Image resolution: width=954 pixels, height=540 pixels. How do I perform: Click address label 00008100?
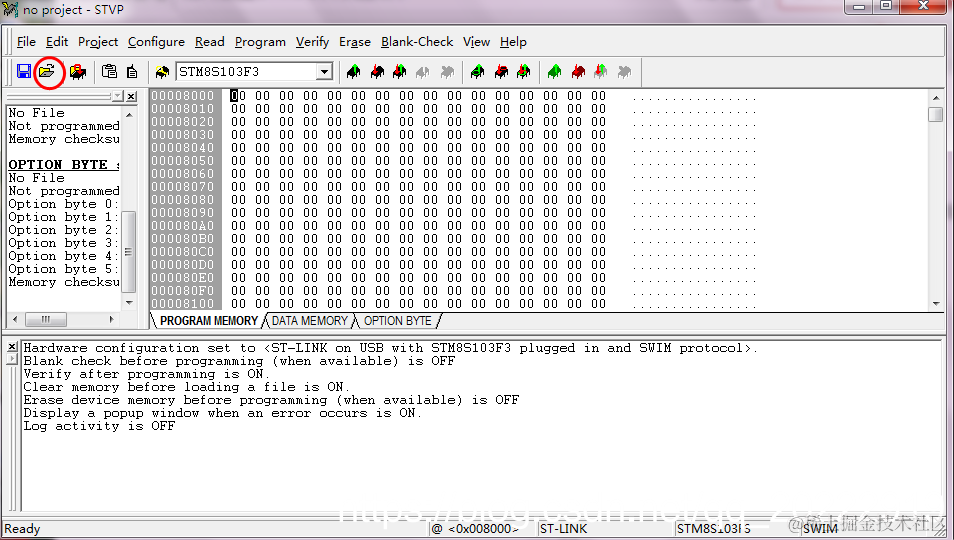point(183,303)
